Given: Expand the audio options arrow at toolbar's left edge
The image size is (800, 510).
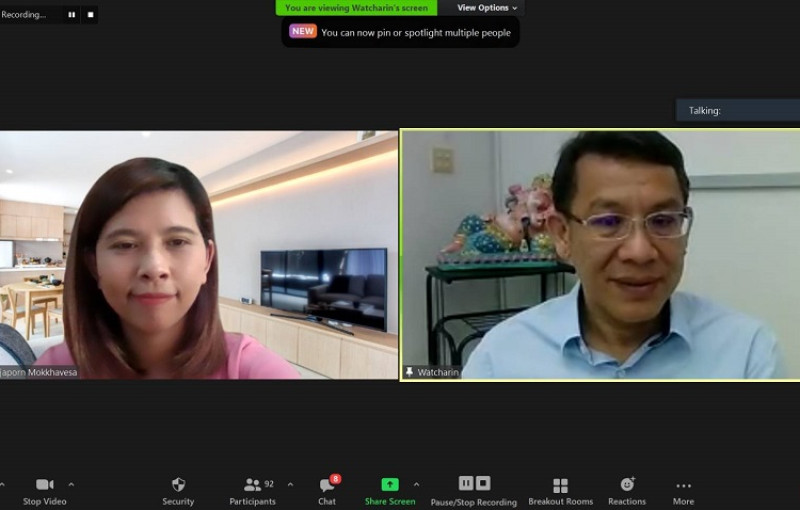Looking at the screenshot, I should 3,484.
